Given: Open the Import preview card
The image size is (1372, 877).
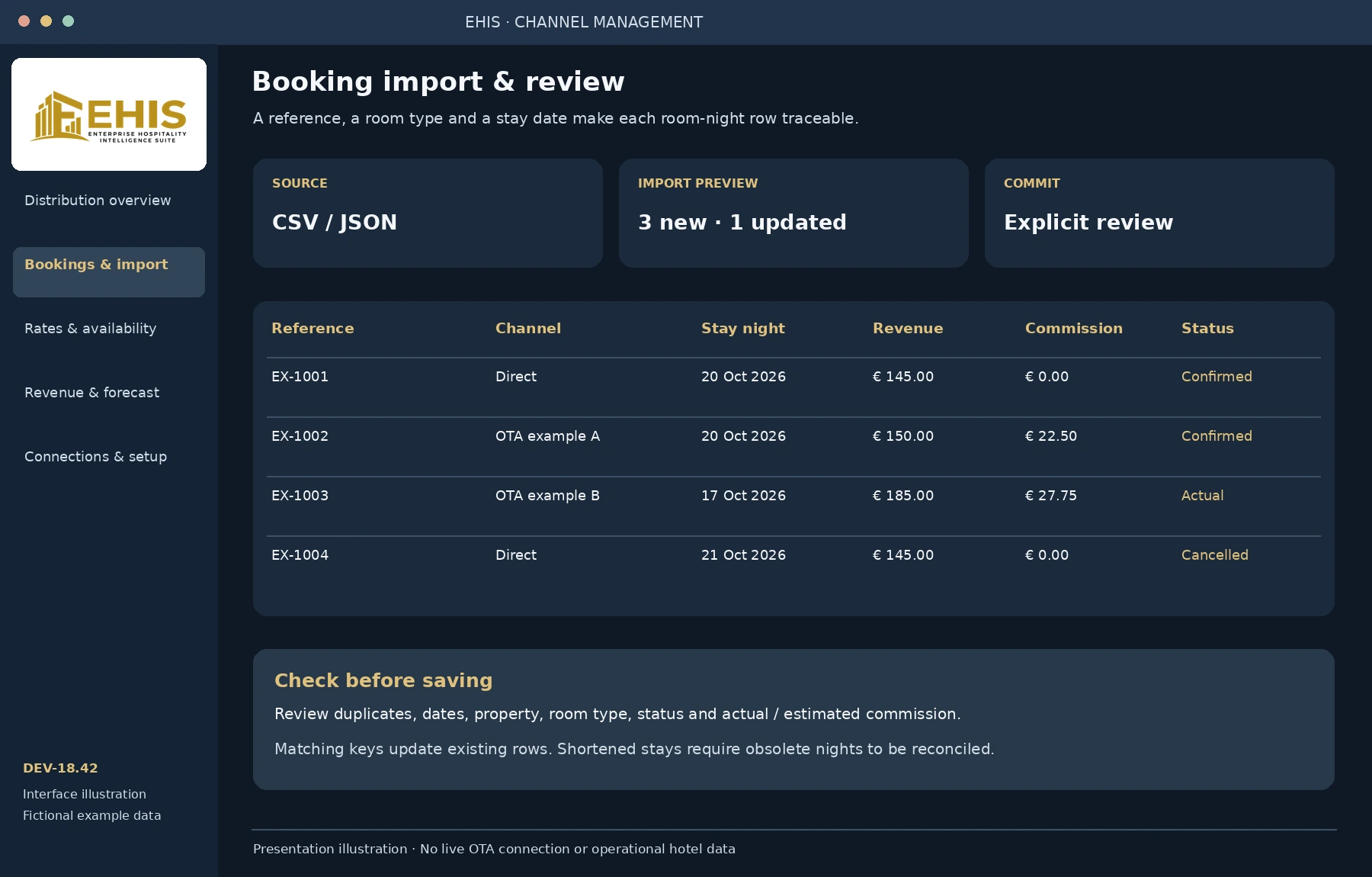Looking at the screenshot, I should (x=793, y=213).
